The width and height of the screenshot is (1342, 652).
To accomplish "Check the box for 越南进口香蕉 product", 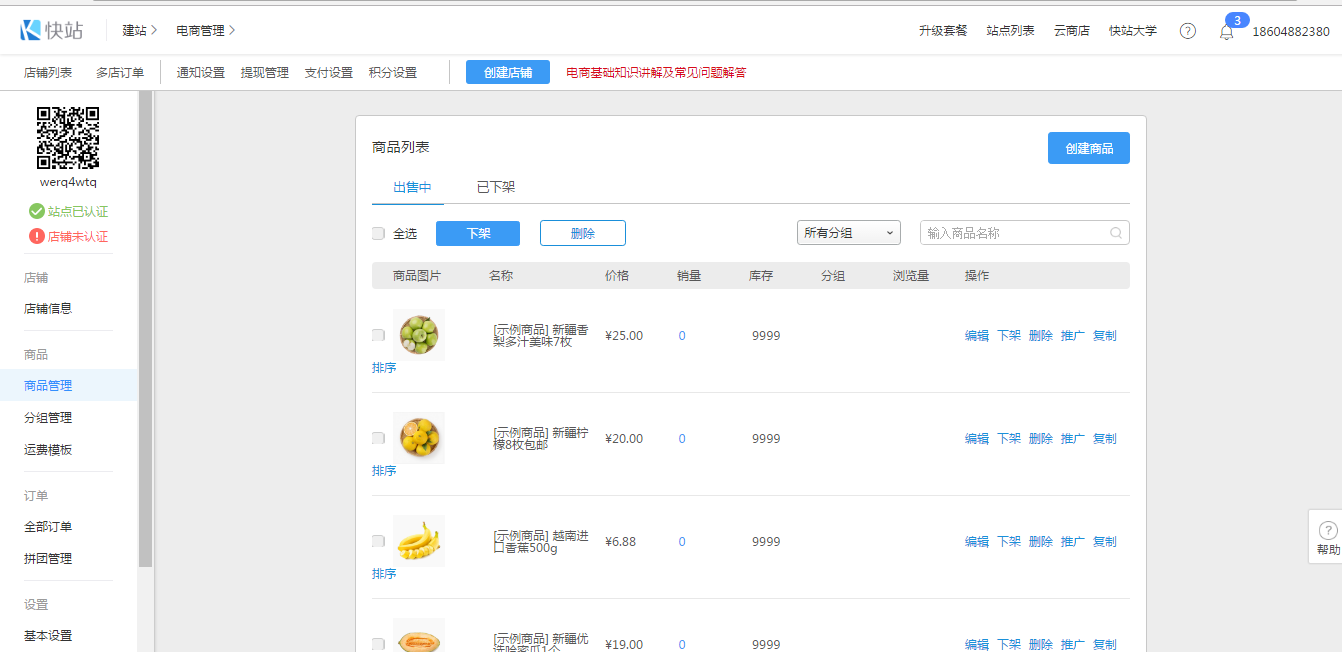I will click(x=378, y=541).
